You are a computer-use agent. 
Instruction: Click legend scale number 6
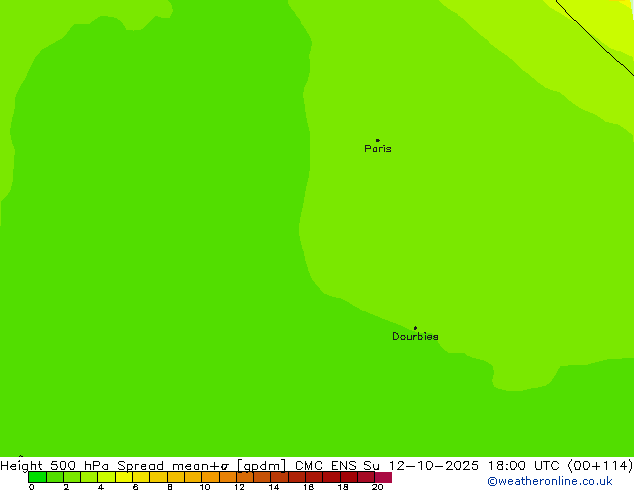point(135,487)
